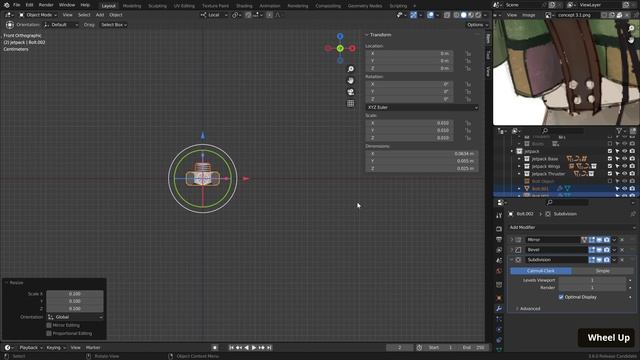The width and height of the screenshot is (640, 360).
Task: Toggle X-ray display icon
Action: coord(447,15)
